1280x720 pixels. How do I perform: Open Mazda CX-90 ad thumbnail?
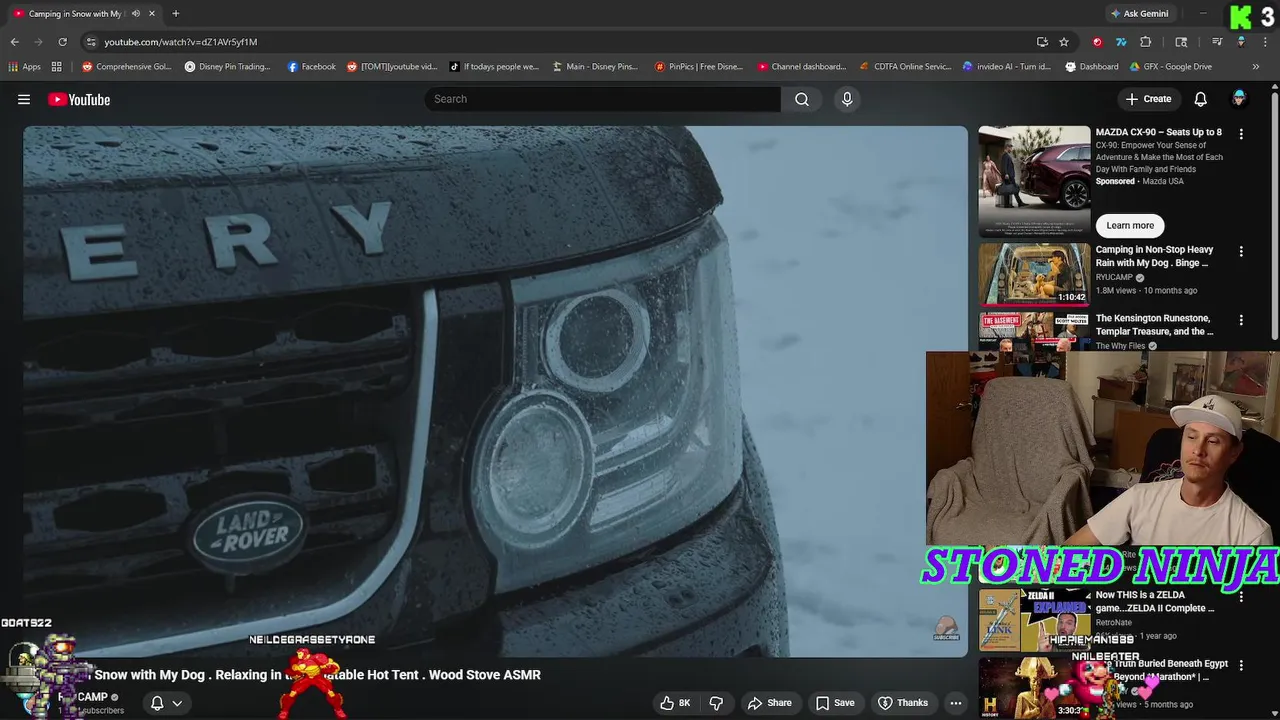tap(1034, 181)
